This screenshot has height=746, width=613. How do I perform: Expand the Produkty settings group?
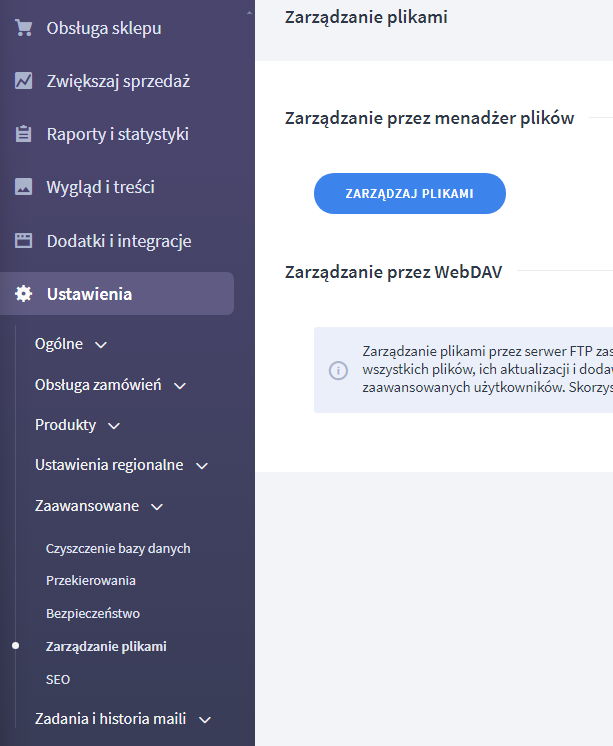113,425
